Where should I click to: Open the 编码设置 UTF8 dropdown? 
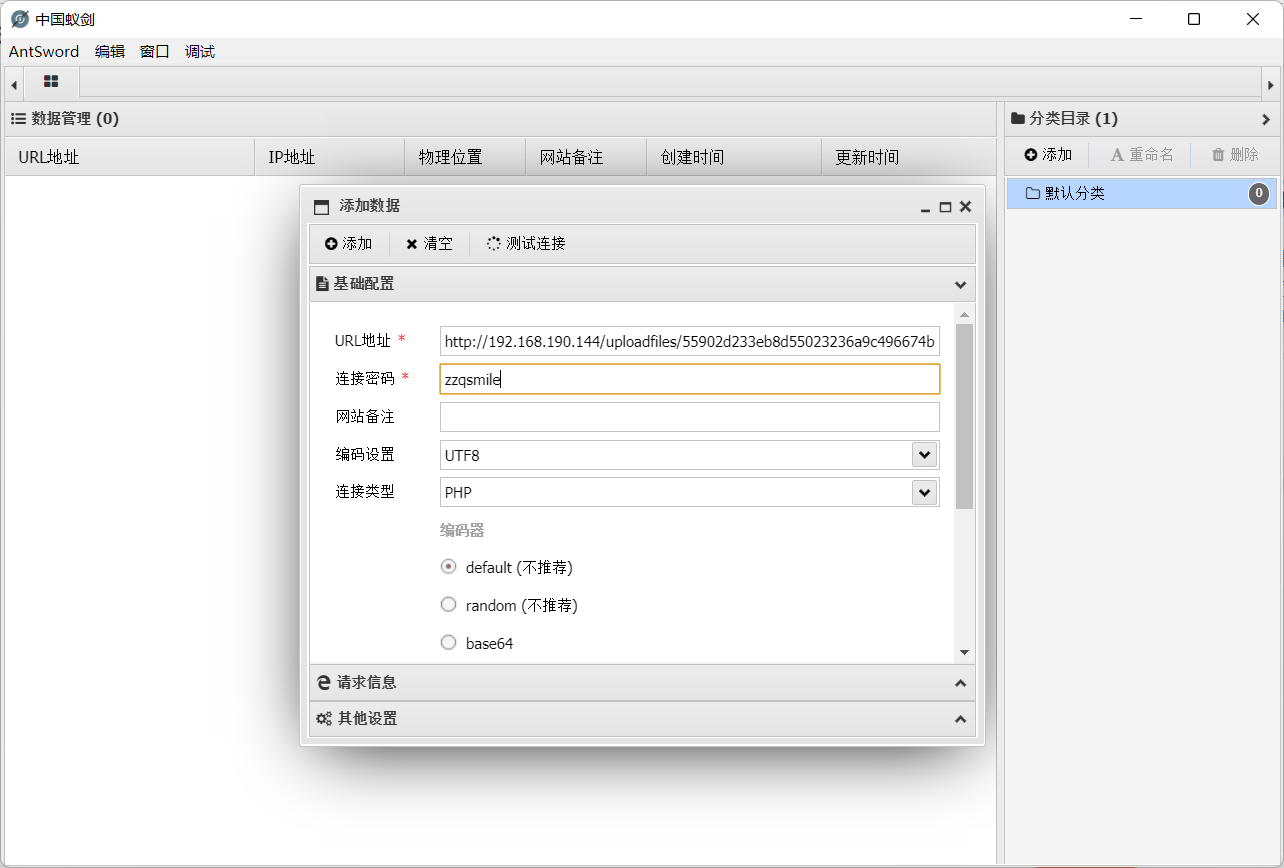click(x=924, y=455)
